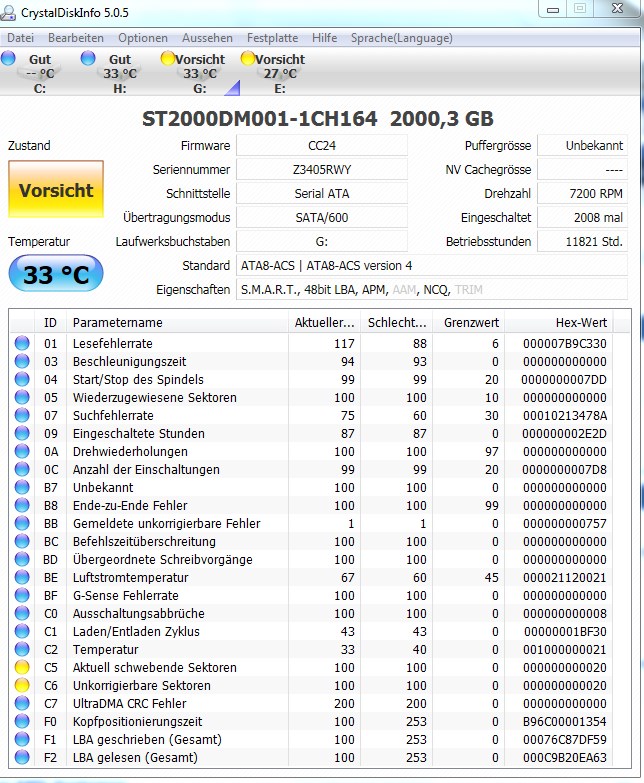
Task: Click the status icon for Laden/Entladen Zyklus
Action: click(22, 631)
